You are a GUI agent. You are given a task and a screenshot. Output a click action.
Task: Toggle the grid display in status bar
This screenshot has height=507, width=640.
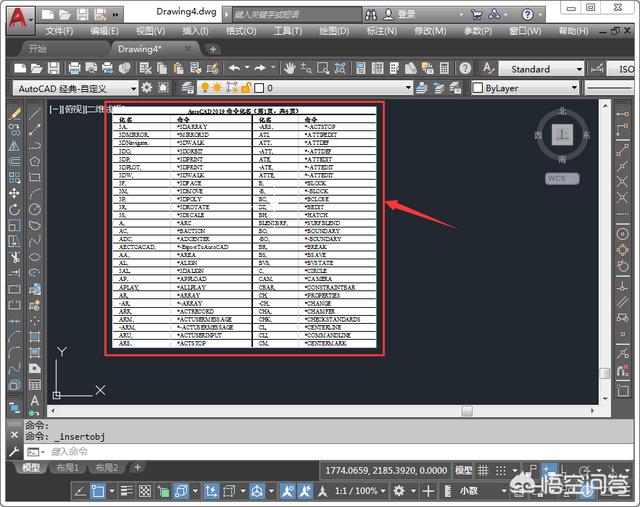(483, 471)
